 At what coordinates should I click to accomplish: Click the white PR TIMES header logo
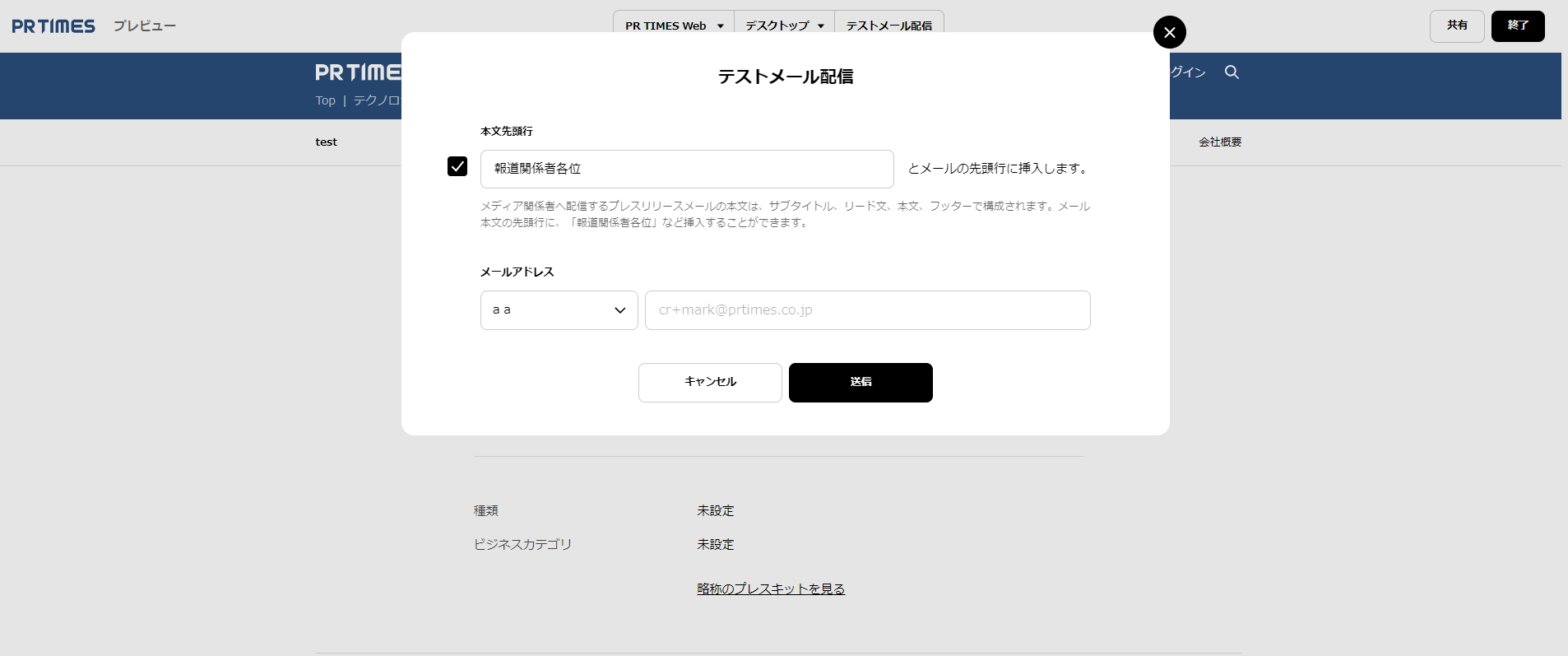coord(358,72)
